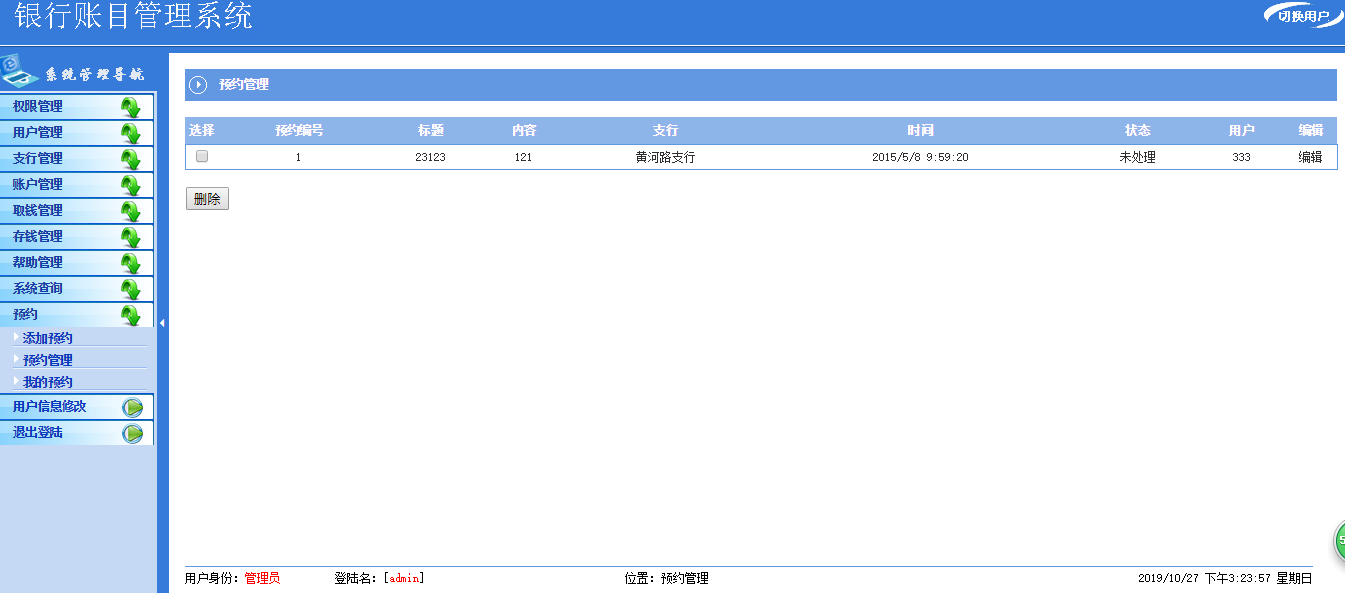Expand the 存钱管理 menu section

click(77, 236)
